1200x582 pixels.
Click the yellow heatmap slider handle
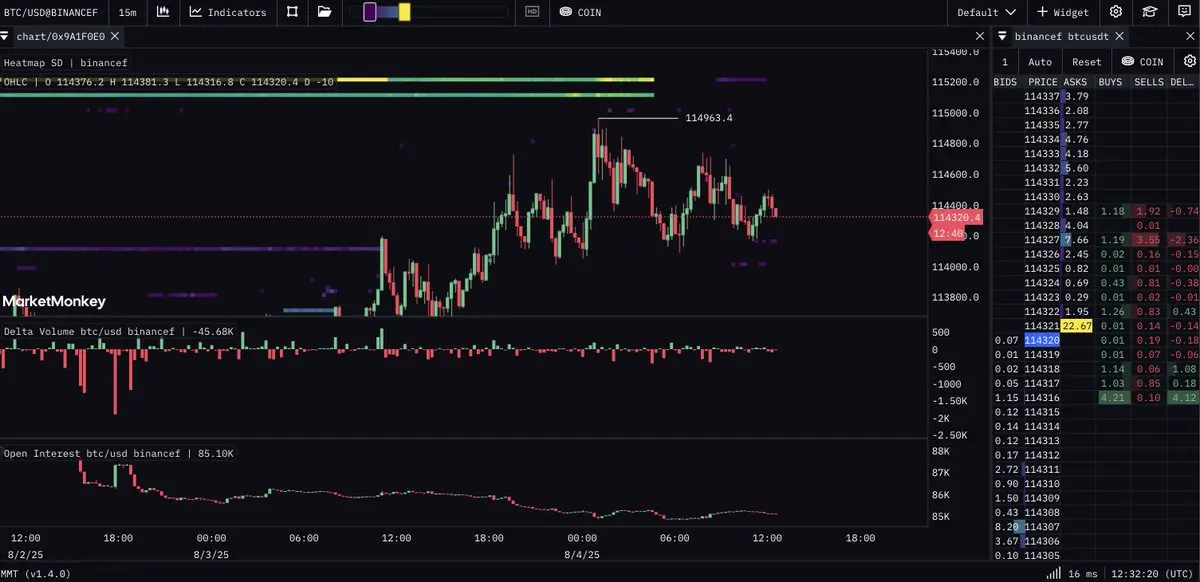[404, 12]
